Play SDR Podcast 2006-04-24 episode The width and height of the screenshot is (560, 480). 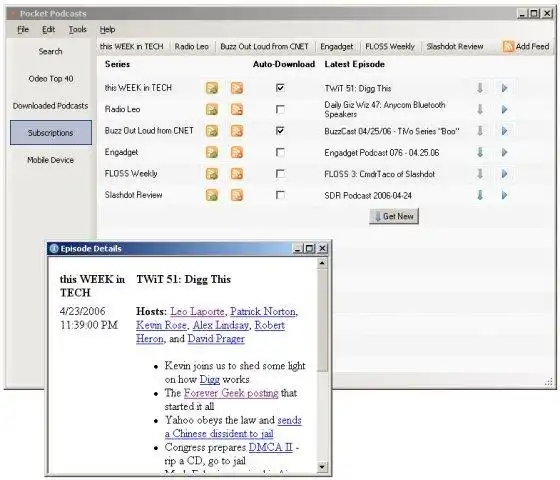click(x=504, y=195)
